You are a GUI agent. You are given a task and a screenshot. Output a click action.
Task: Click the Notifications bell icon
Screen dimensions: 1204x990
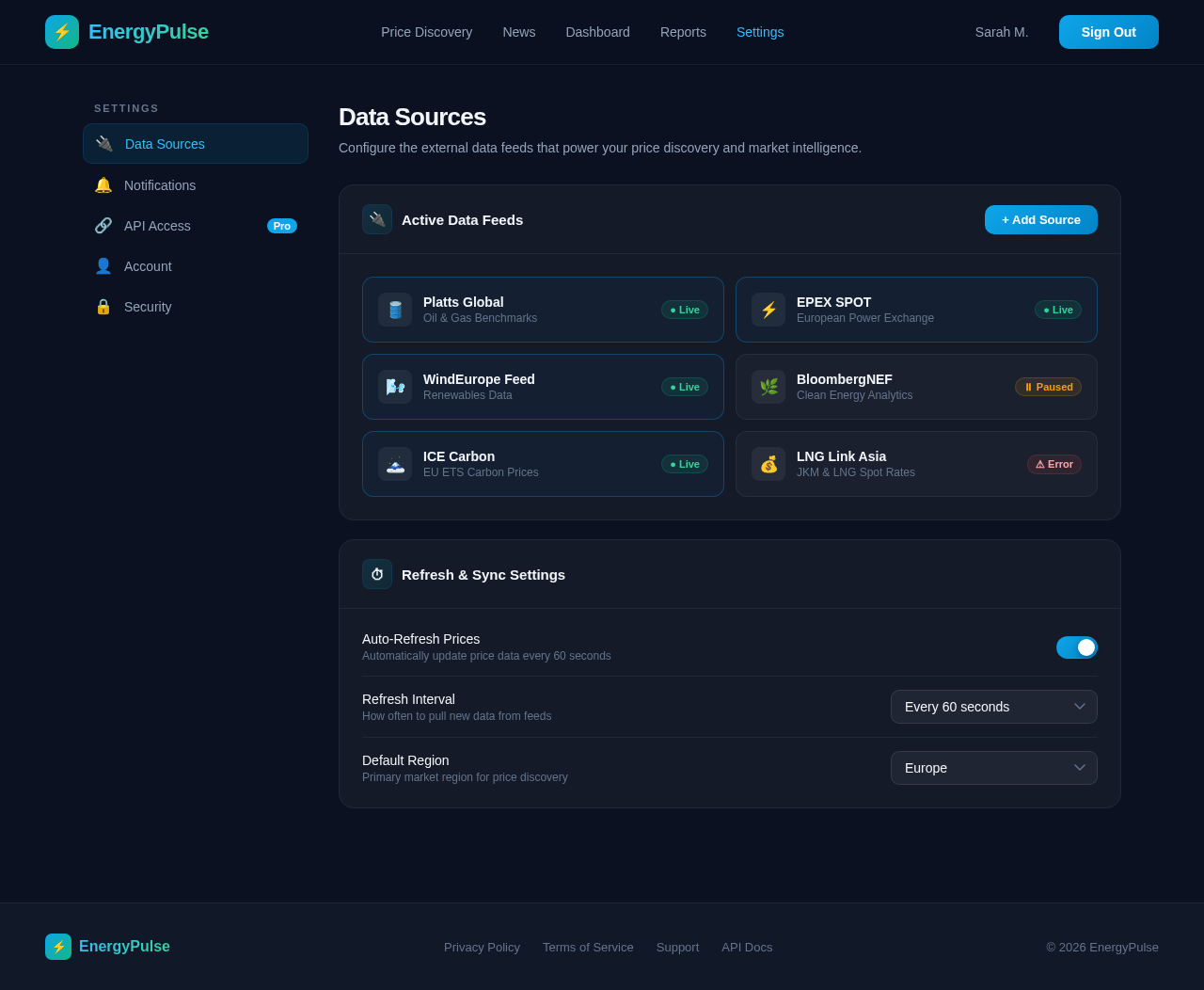tap(103, 184)
